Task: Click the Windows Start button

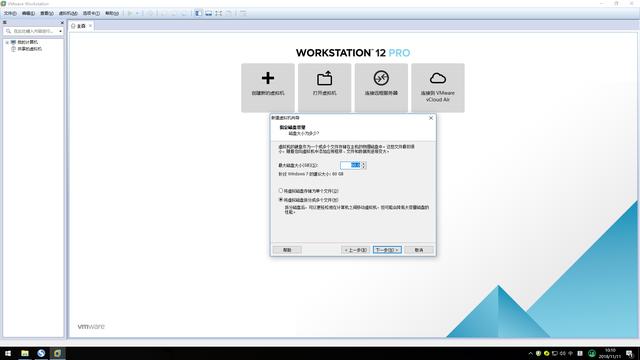Action: pyautogui.click(x=8, y=353)
